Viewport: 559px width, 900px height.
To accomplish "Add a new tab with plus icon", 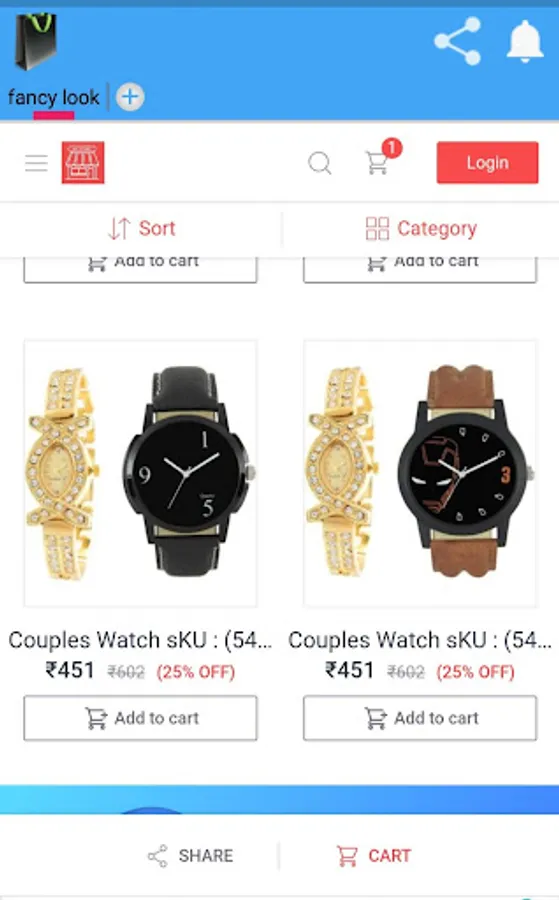I will 130,96.
